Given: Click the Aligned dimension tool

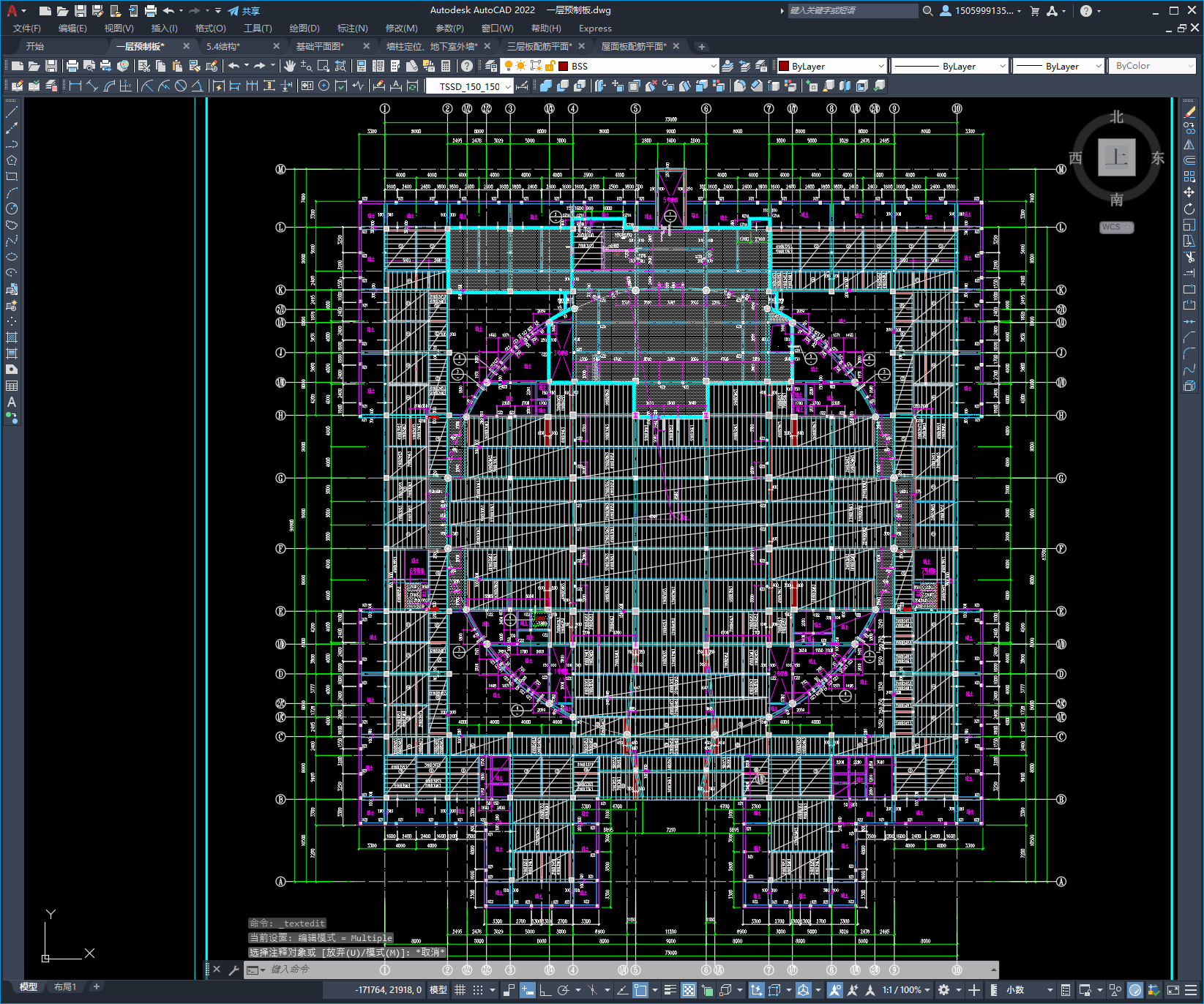Looking at the screenshot, I should [92, 86].
